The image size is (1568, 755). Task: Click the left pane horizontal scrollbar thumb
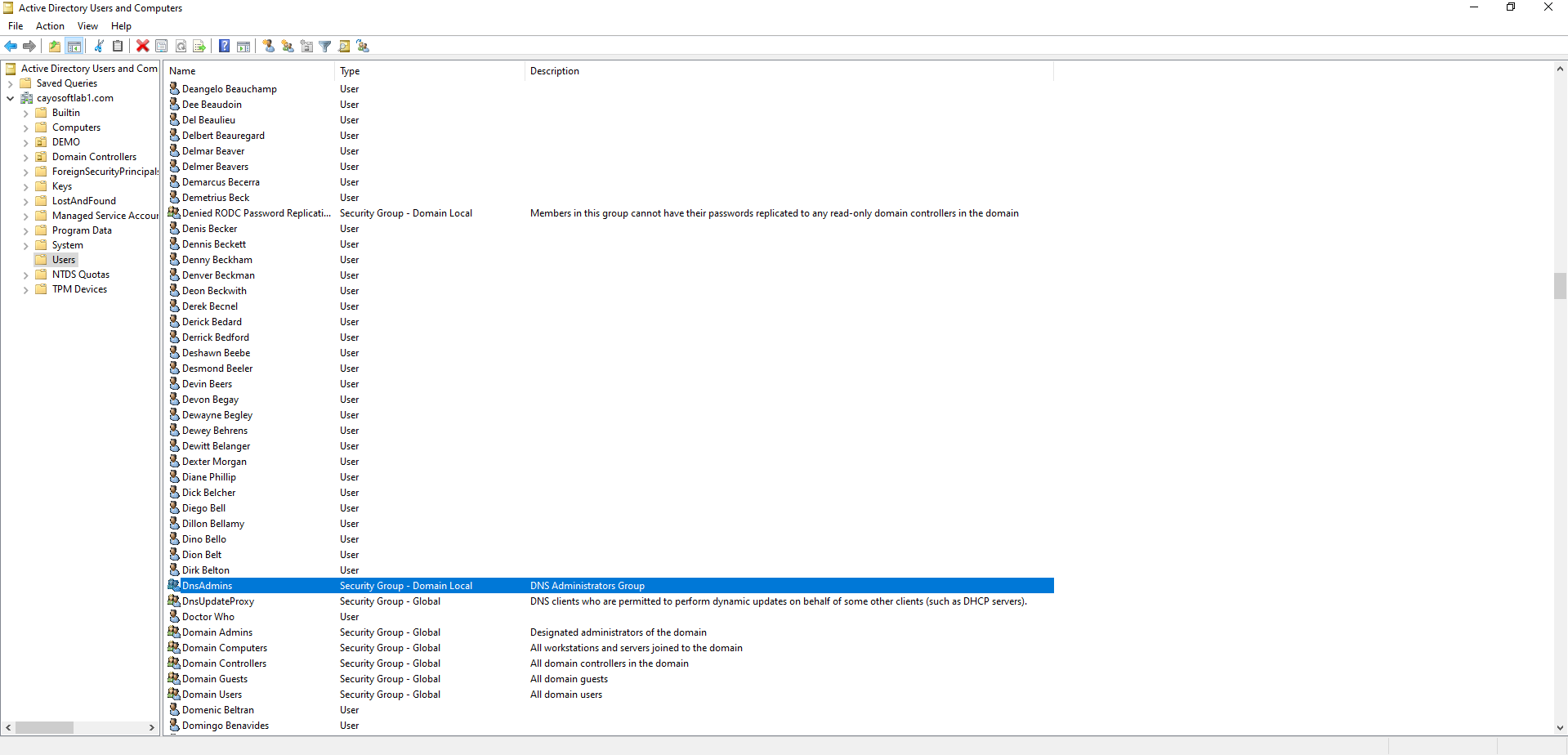coord(44,727)
